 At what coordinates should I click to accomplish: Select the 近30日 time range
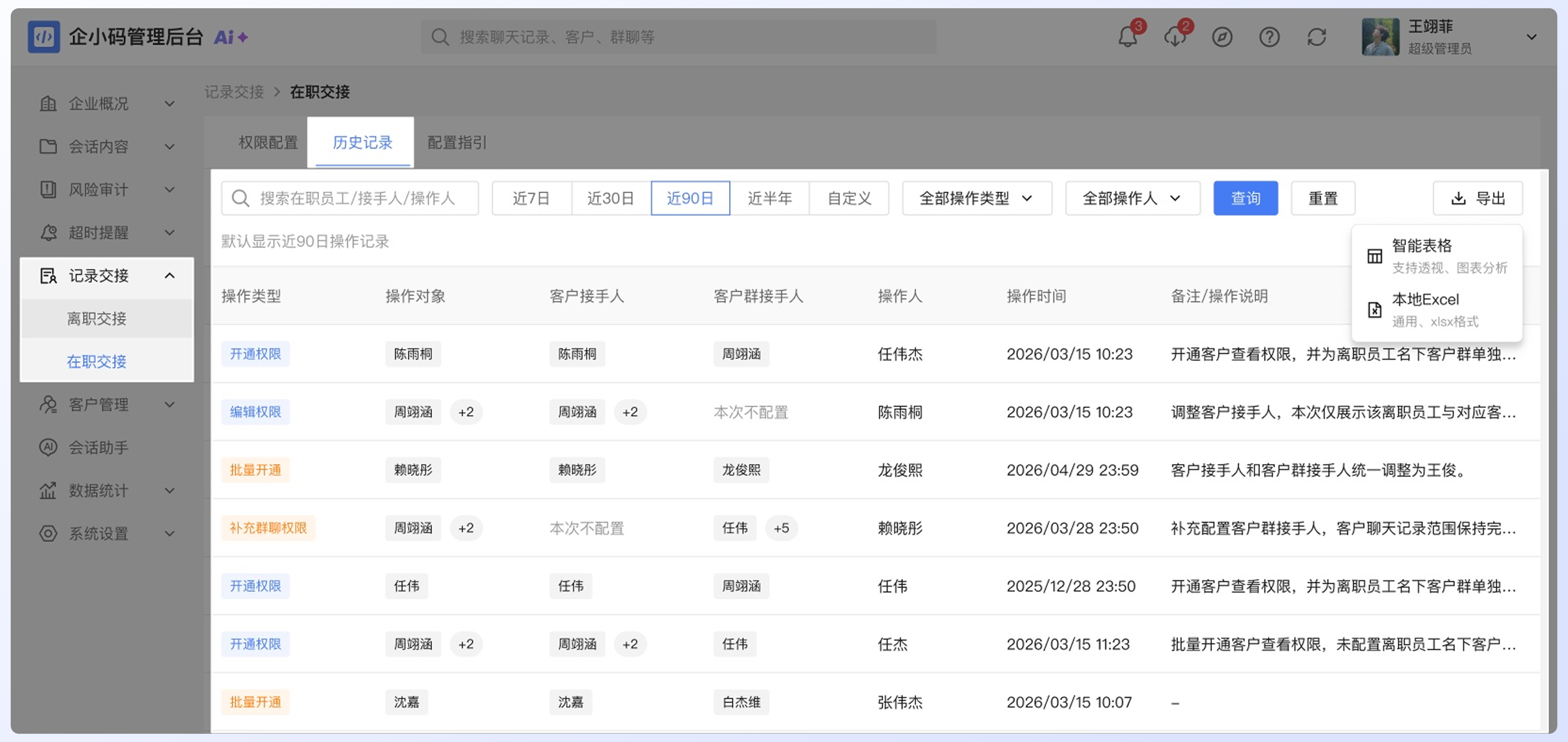click(x=610, y=198)
